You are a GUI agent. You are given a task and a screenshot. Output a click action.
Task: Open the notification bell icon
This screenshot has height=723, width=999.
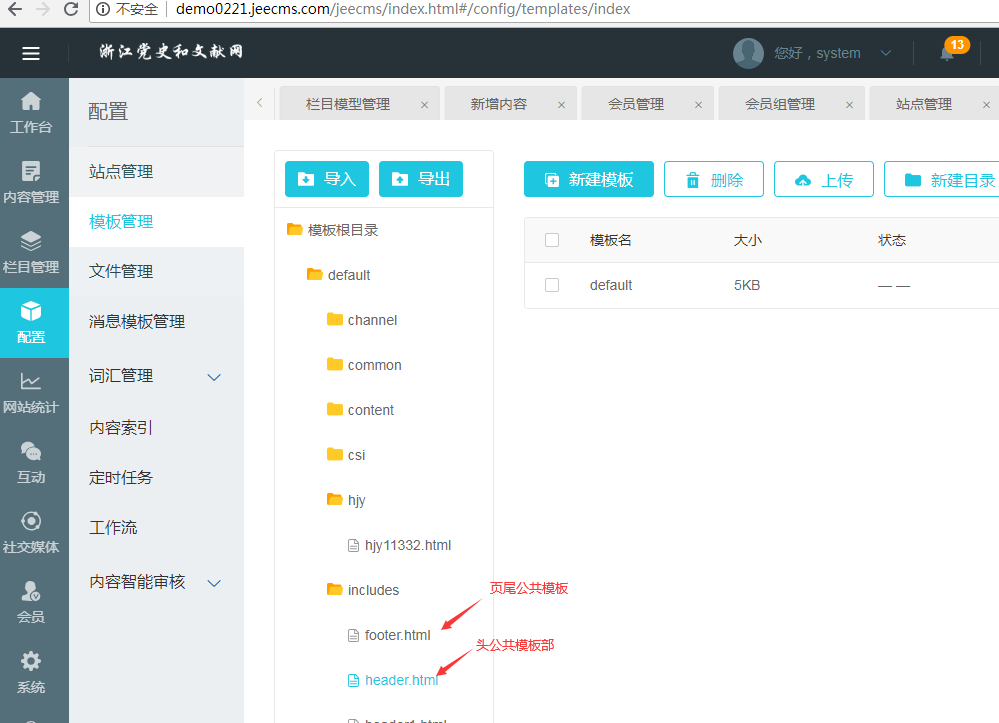(946, 53)
